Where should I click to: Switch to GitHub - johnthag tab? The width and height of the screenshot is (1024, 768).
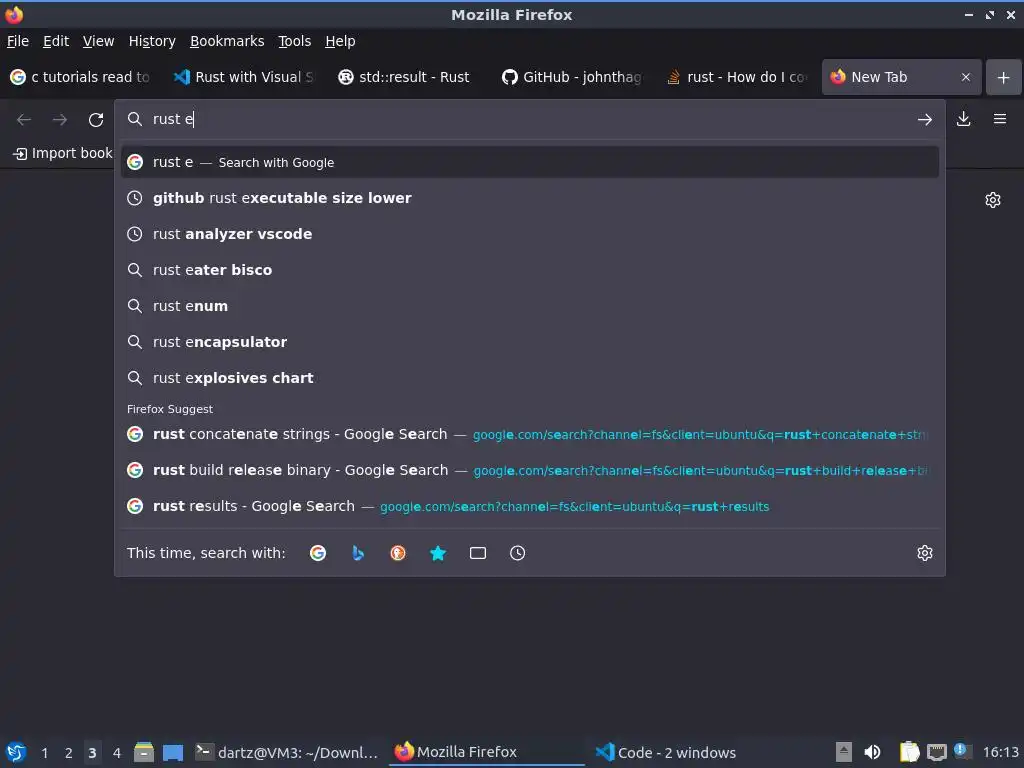tap(572, 77)
